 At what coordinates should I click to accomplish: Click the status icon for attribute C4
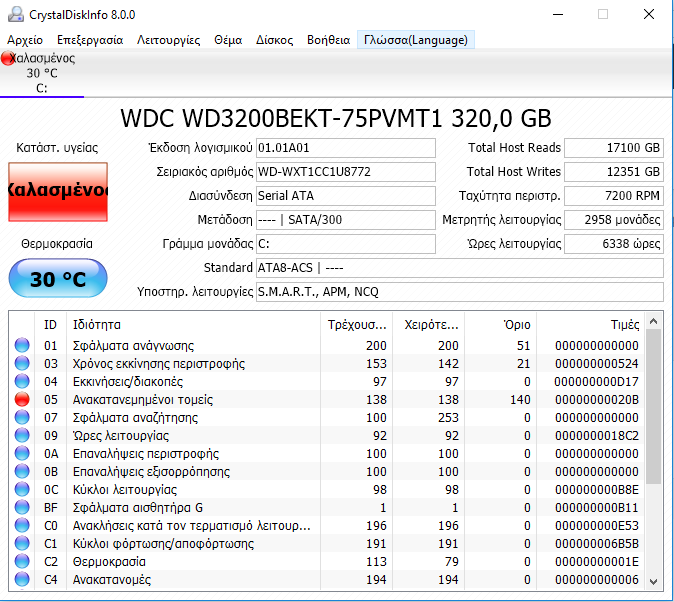22,580
